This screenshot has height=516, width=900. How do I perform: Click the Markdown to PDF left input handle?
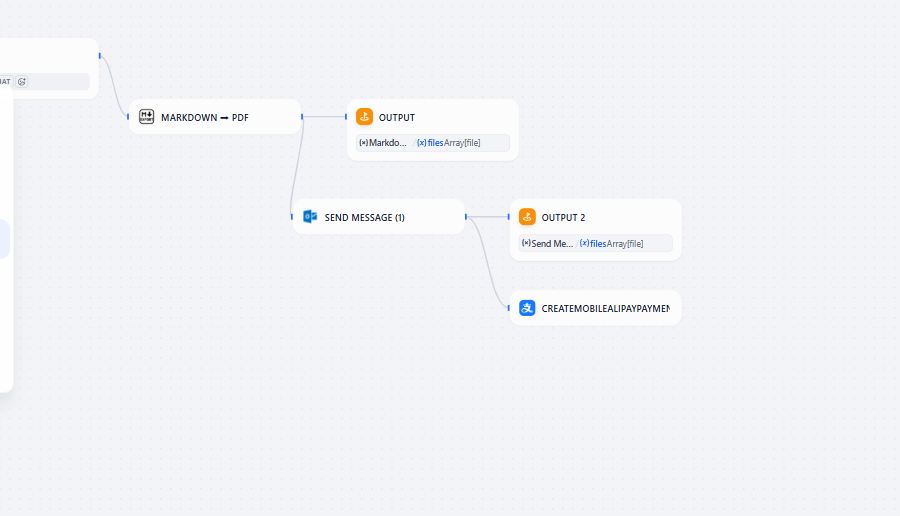coord(128,117)
